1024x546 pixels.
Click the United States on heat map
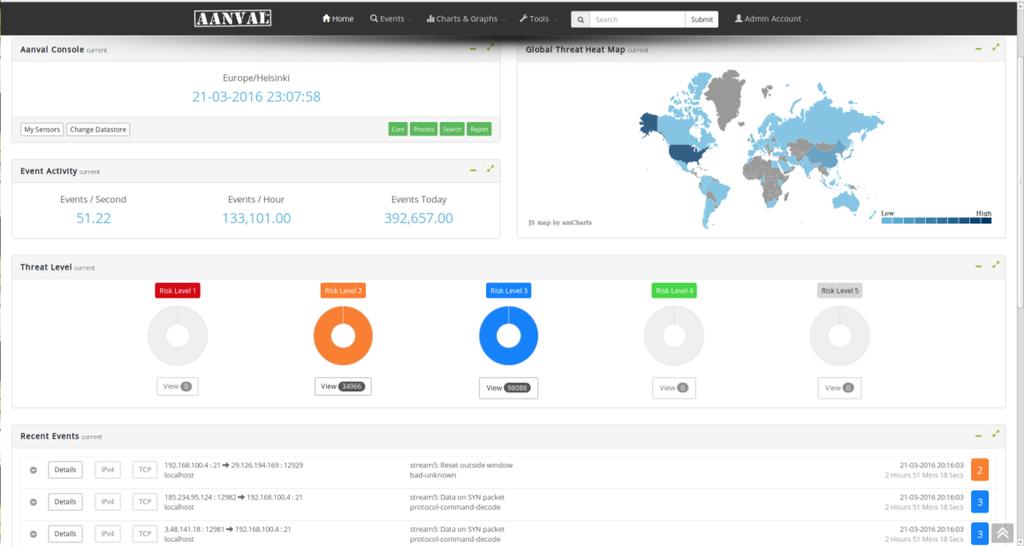tap(687, 155)
